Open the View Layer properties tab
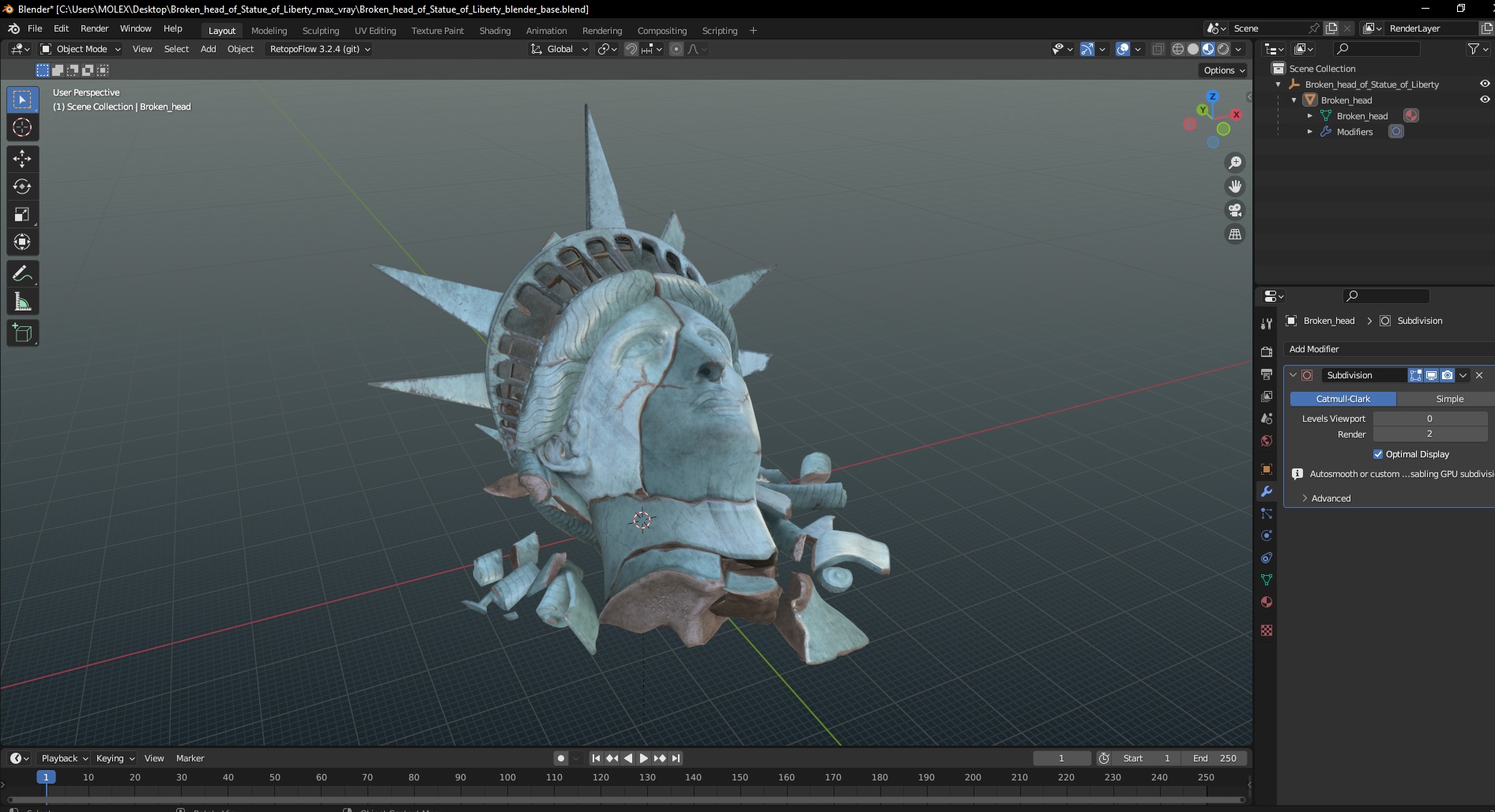This screenshot has width=1495, height=812. 1267,396
